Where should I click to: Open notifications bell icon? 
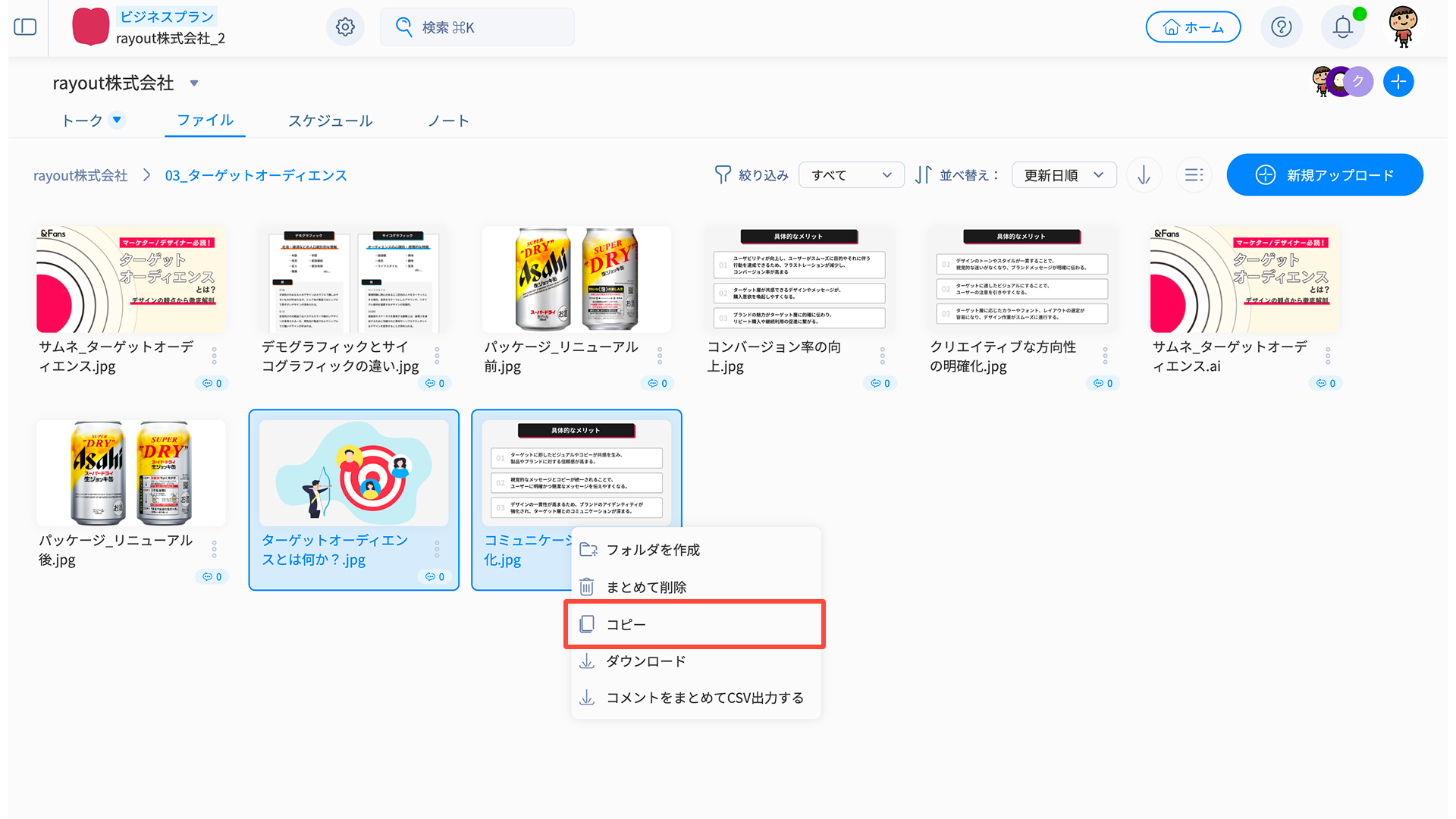pos(1342,27)
